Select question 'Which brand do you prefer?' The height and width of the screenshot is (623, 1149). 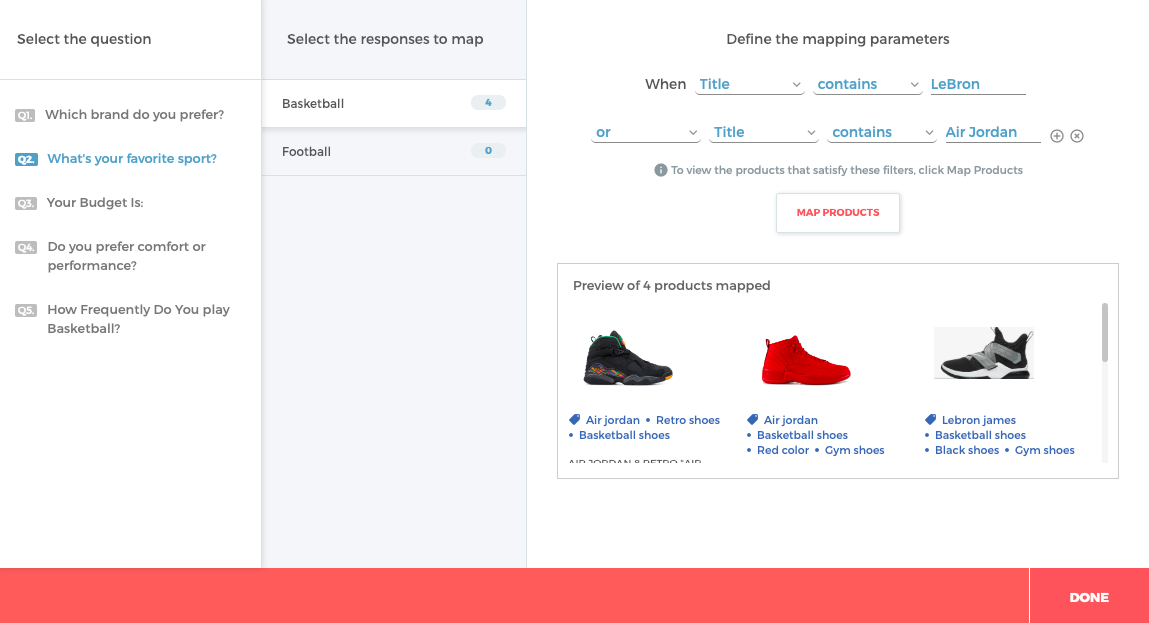134,114
